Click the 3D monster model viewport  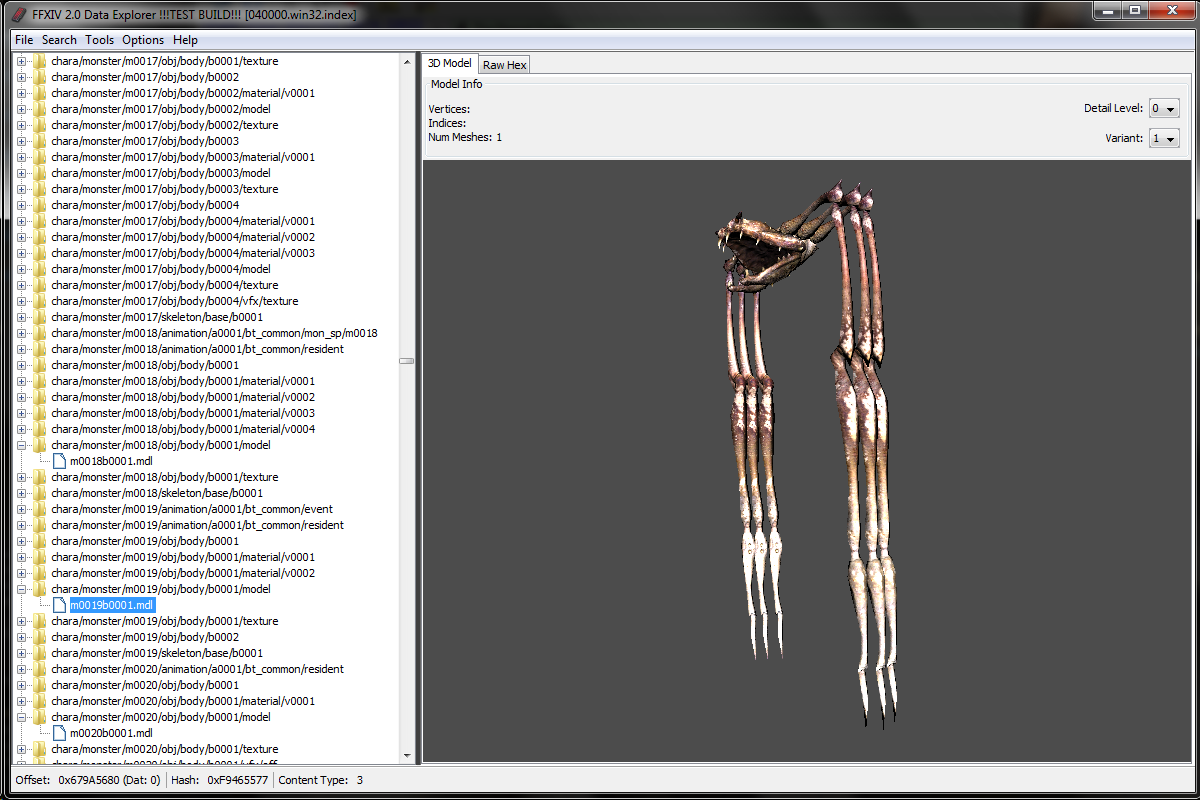pyautogui.click(x=807, y=460)
